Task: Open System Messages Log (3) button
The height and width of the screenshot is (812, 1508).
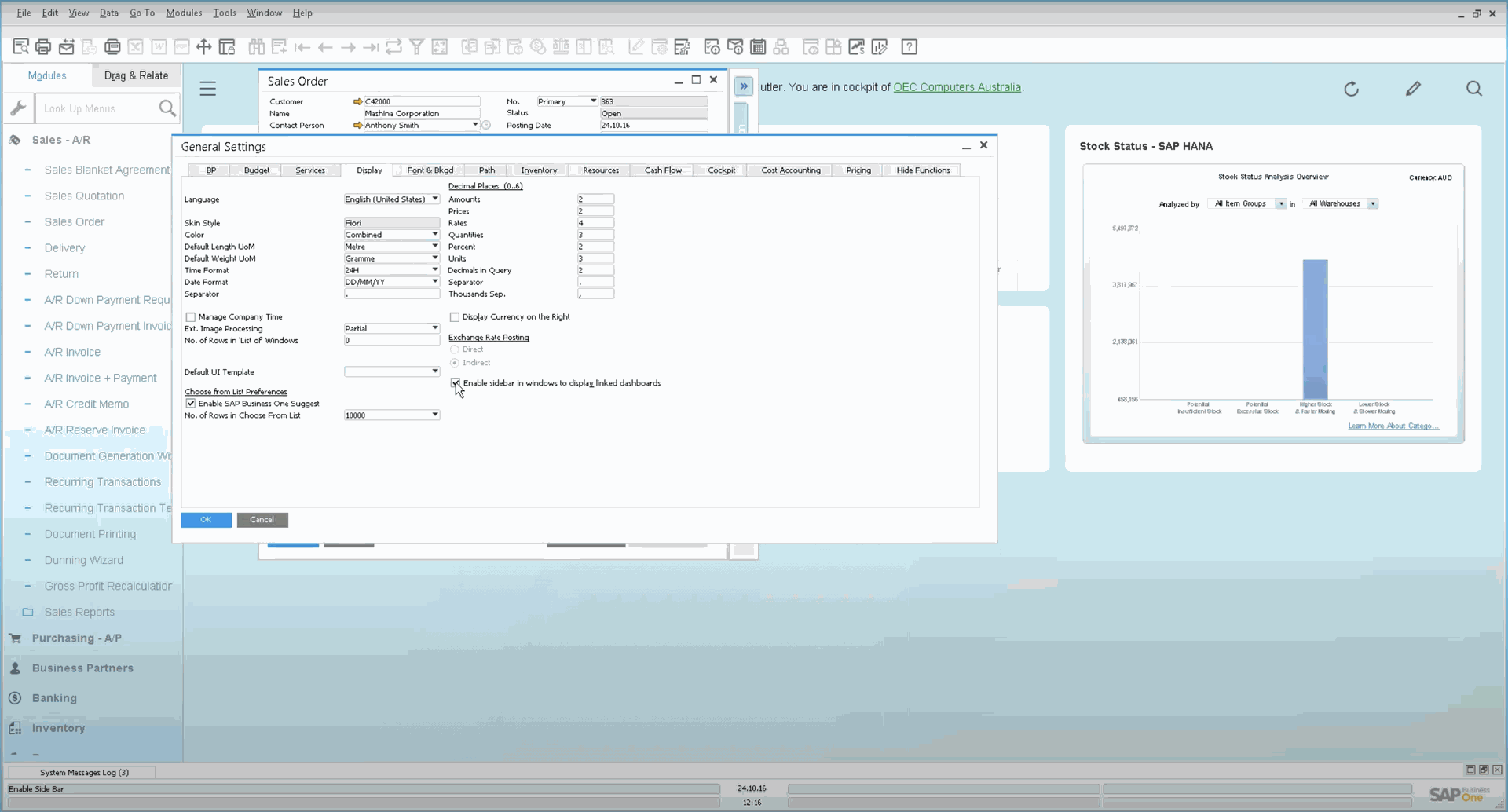Action: (x=84, y=773)
